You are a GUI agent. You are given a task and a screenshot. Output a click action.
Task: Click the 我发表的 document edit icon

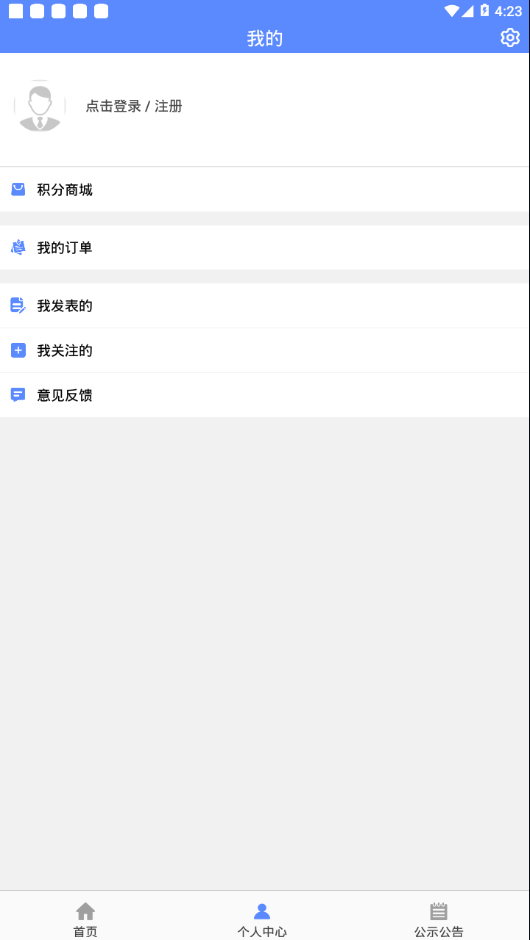(x=18, y=306)
